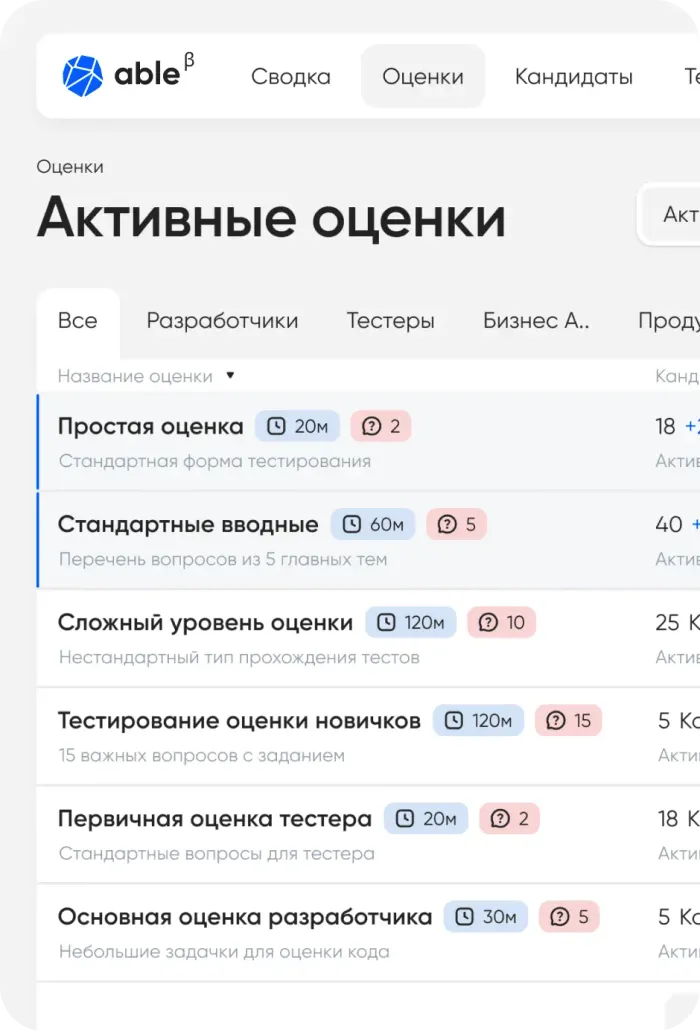
Task: Switch to the Тестеры tab
Action: (x=391, y=321)
